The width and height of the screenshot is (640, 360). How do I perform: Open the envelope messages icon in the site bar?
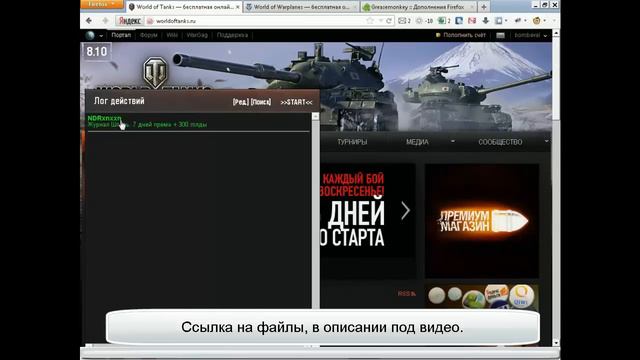[500, 36]
